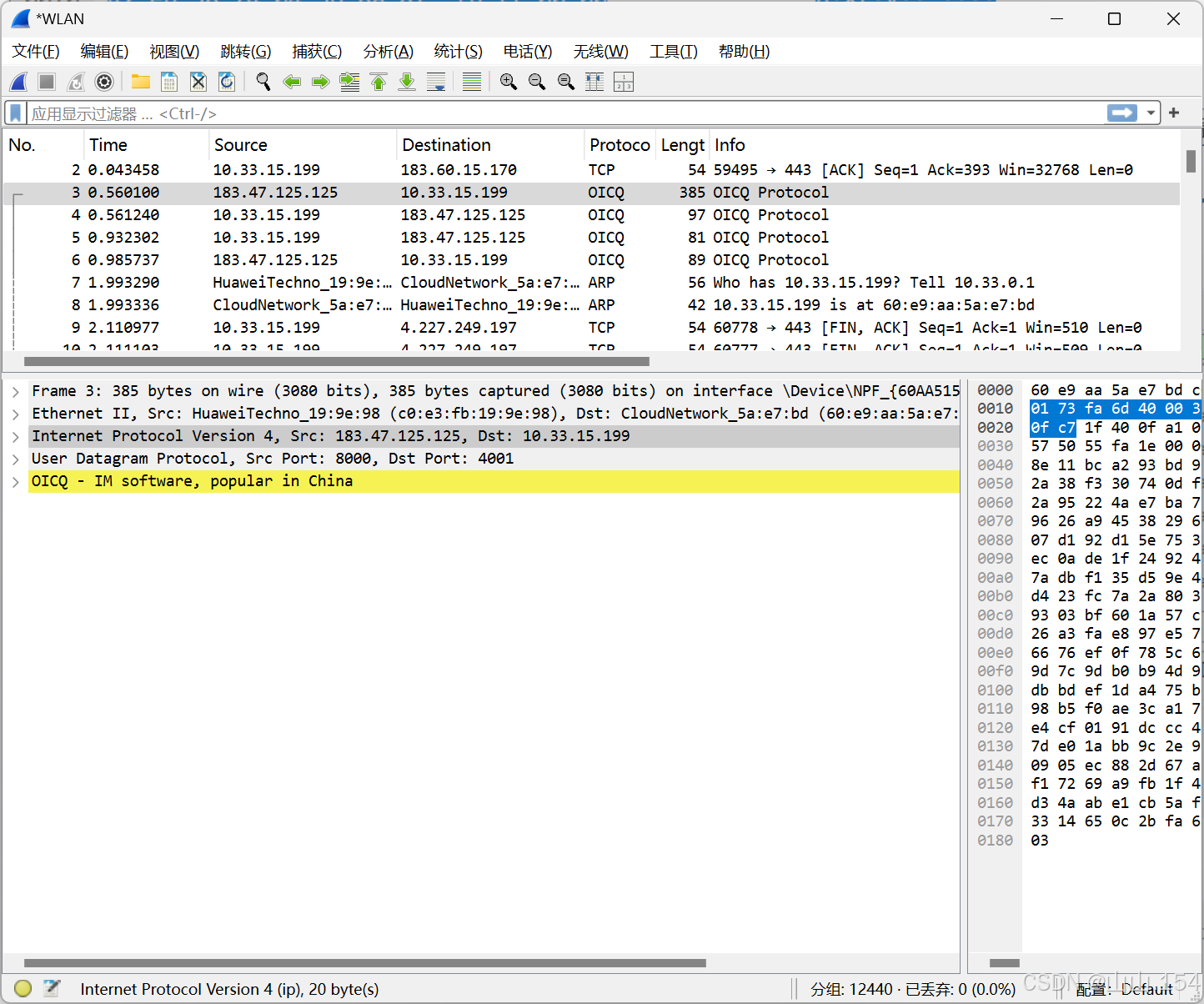The height and width of the screenshot is (1004, 1204).
Task: Open the 捕获(C) menu
Action: tap(317, 52)
